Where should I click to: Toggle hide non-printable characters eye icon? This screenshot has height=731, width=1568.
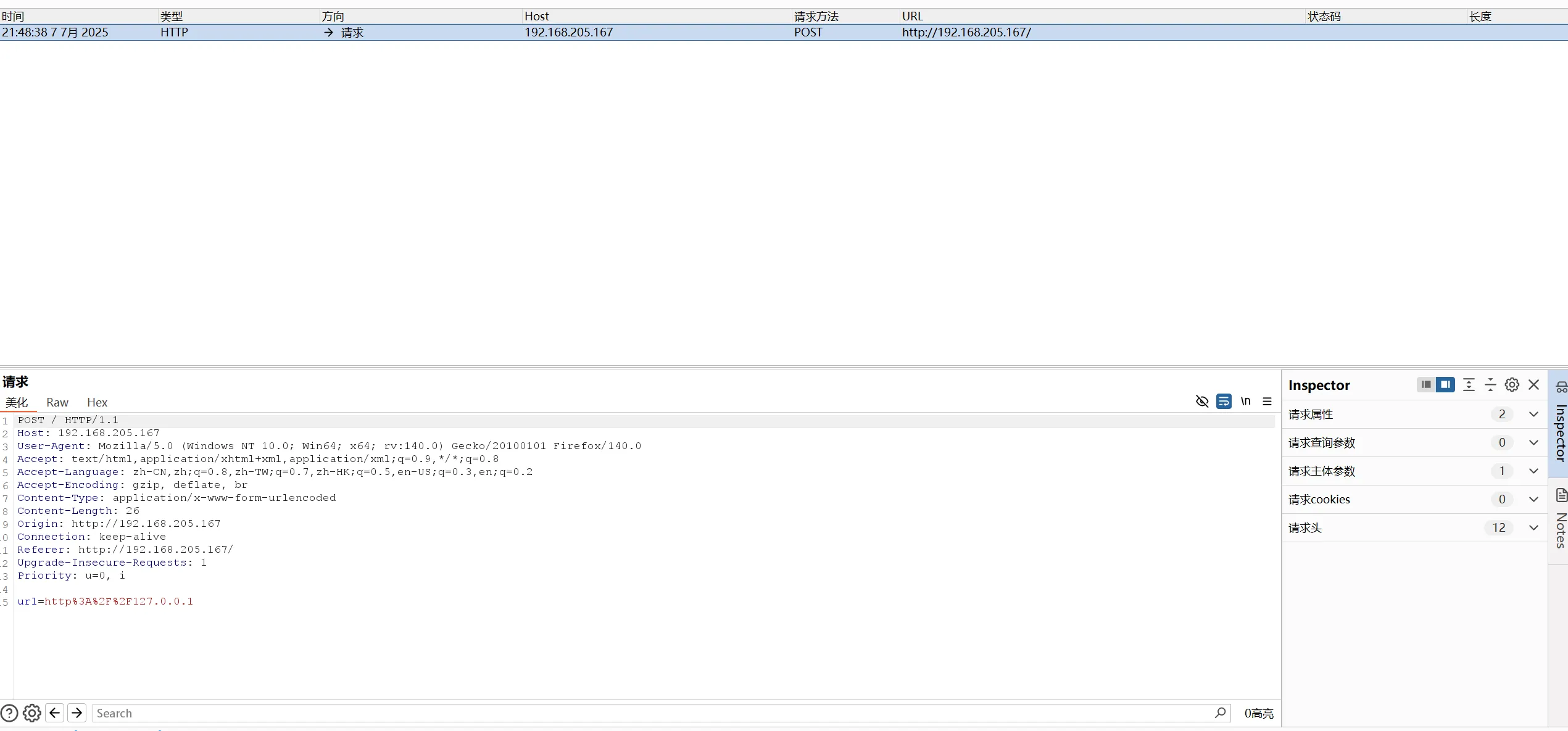pos(1201,402)
